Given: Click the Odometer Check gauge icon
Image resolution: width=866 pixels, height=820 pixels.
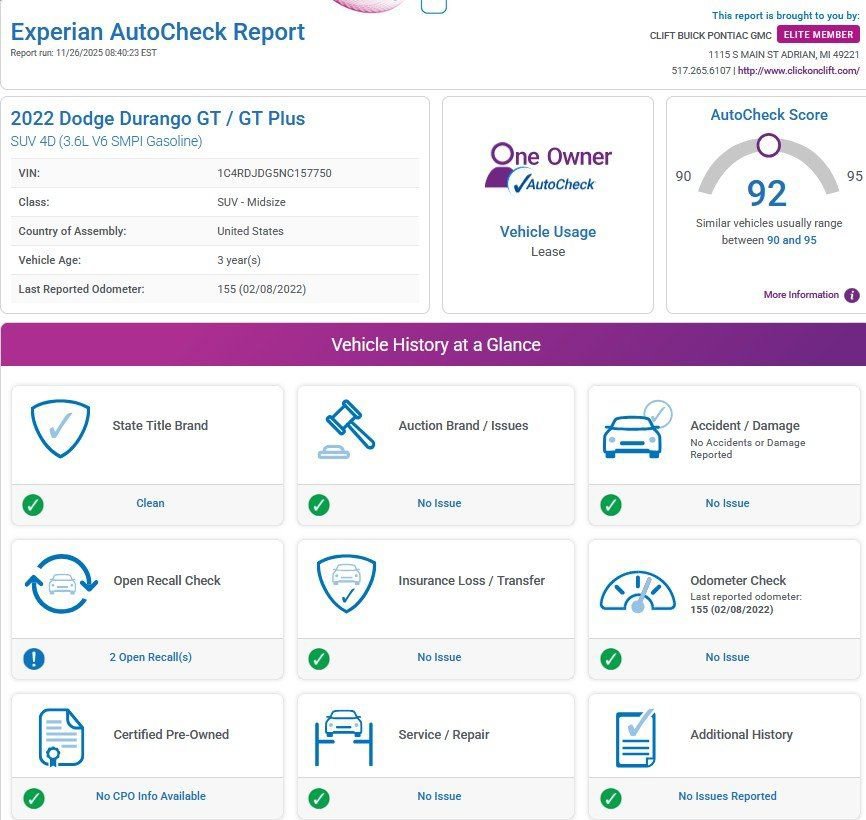Looking at the screenshot, I should (637, 590).
